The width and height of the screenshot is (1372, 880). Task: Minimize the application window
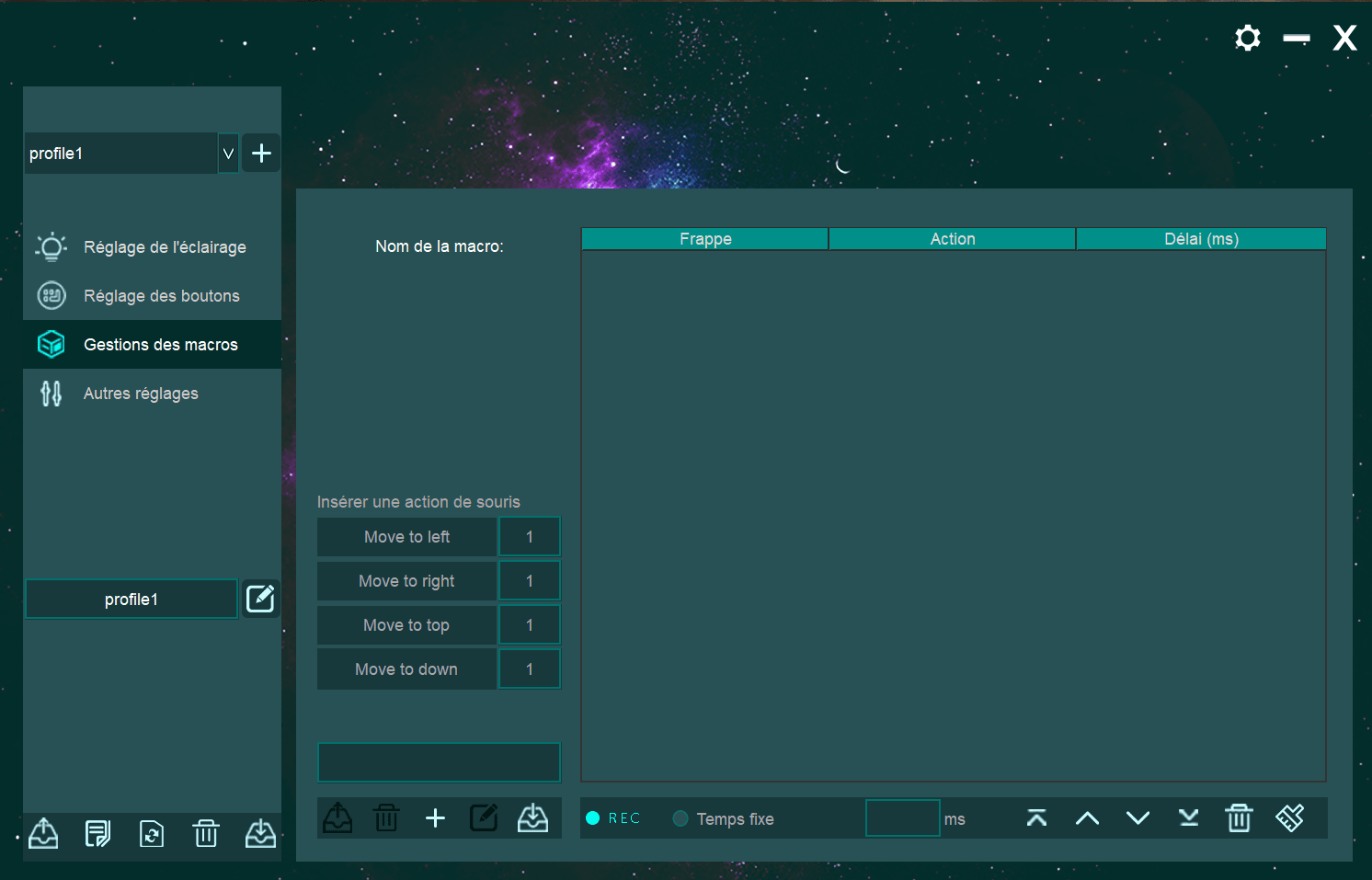point(1297,38)
